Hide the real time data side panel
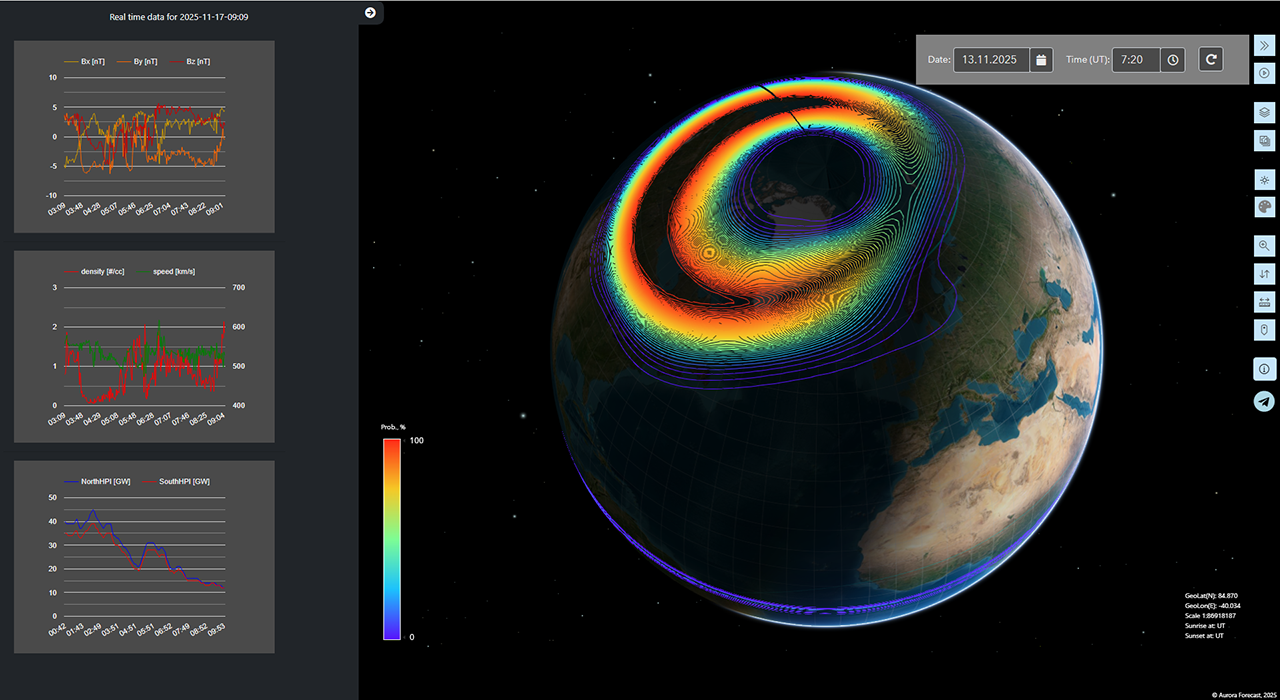Viewport: 1280px width, 700px height. point(370,12)
